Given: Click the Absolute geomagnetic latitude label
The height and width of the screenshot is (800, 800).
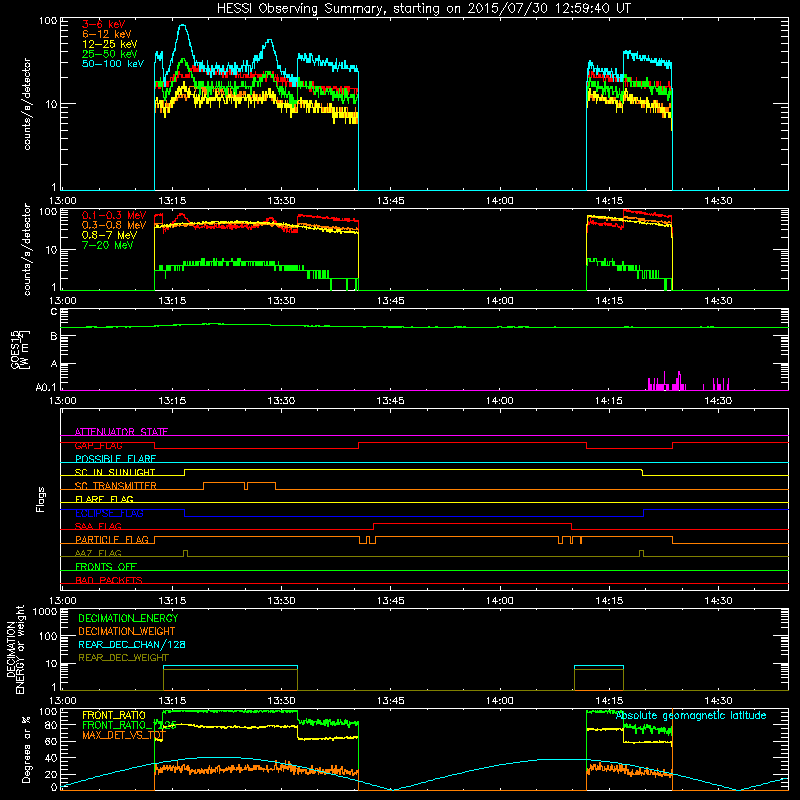Looking at the screenshot, I should 691,715.
